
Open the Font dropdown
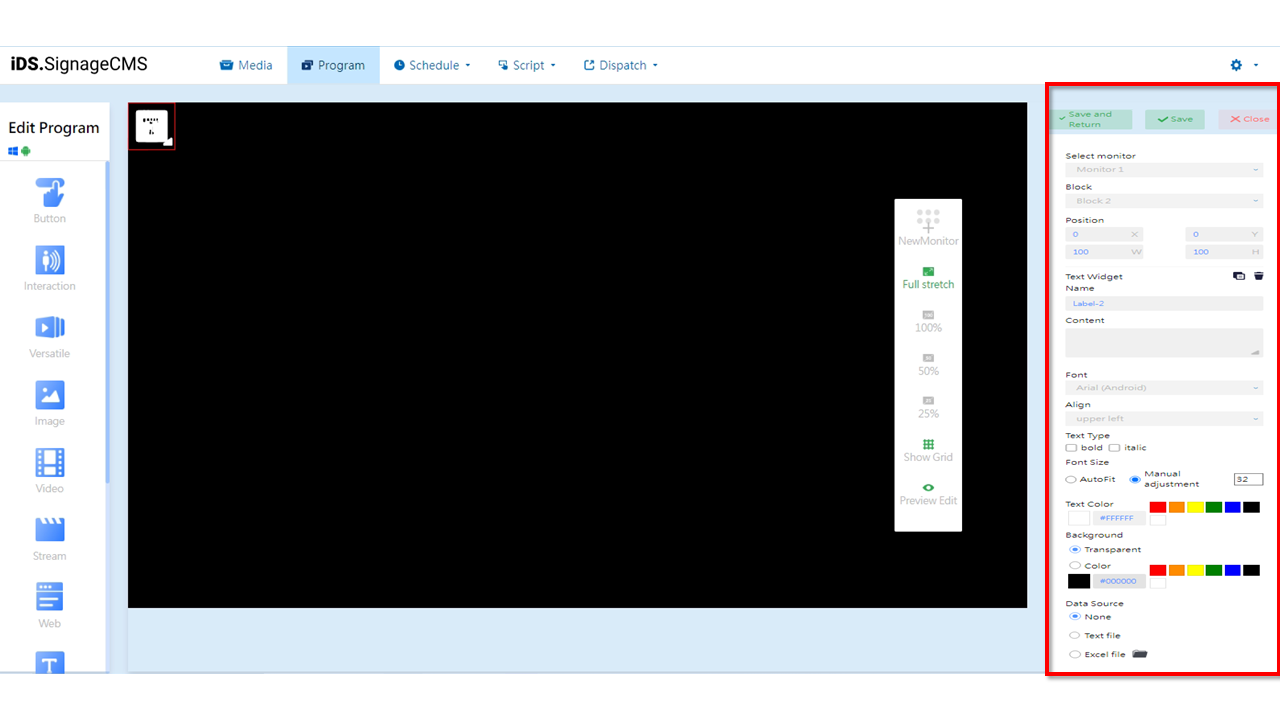1163,388
